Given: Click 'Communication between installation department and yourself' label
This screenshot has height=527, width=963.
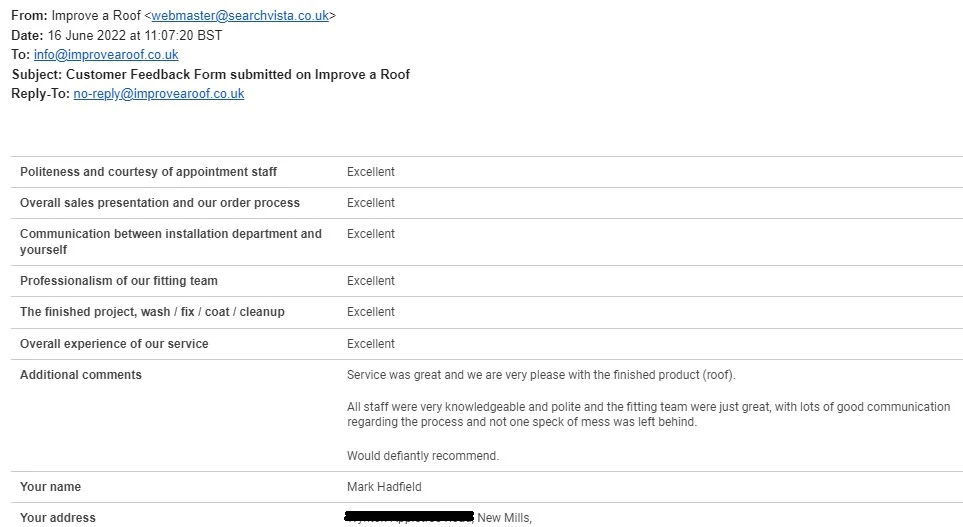Looking at the screenshot, I should coord(171,241).
